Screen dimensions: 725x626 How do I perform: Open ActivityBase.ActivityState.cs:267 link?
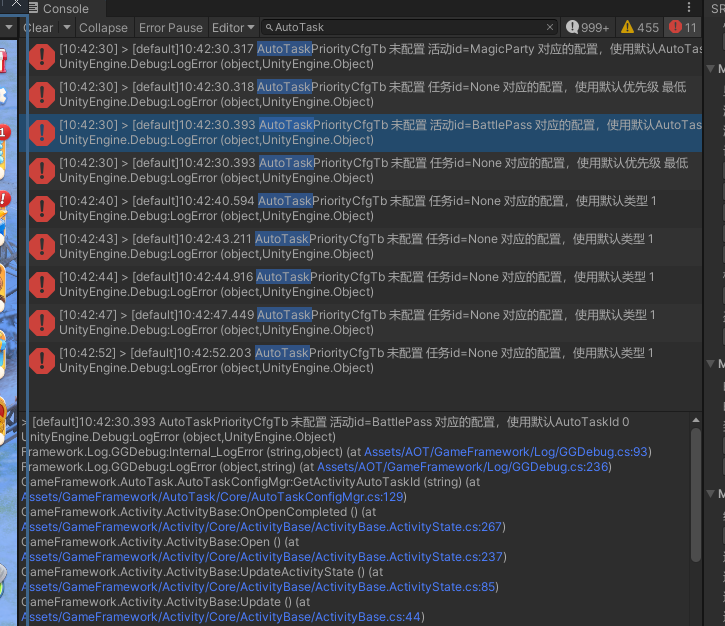click(262, 527)
